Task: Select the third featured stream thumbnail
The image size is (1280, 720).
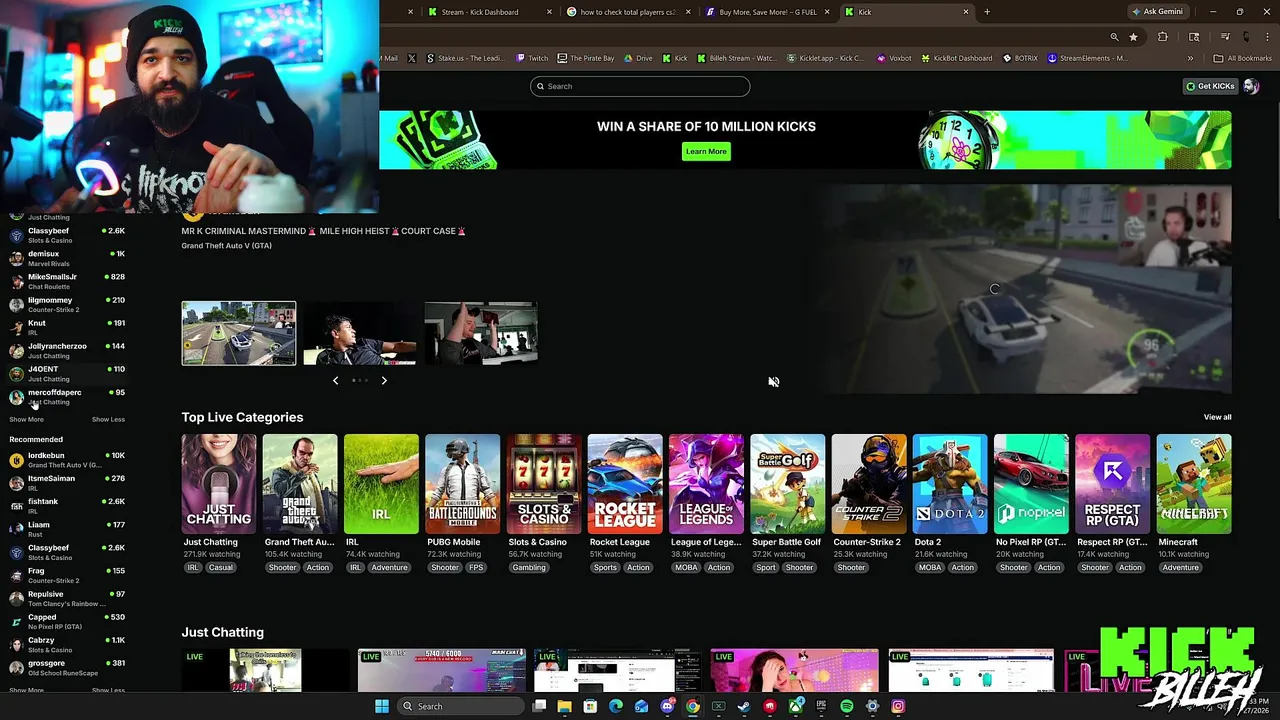Action: click(481, 333)
